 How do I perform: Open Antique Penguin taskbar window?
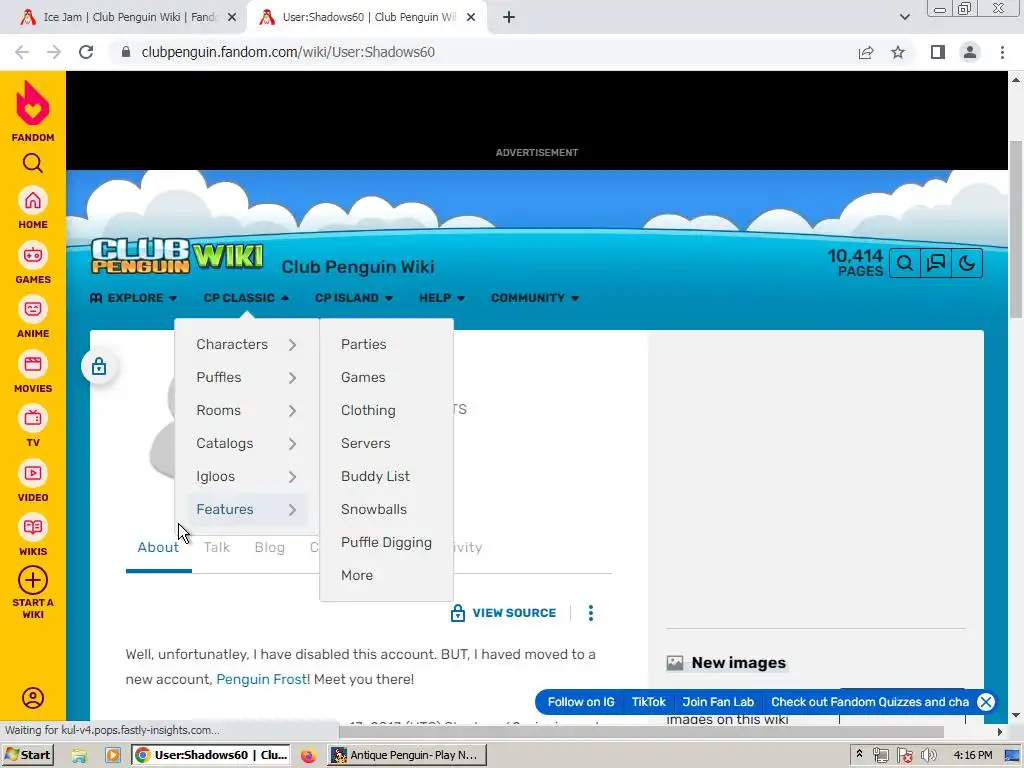tap(407, 755)
